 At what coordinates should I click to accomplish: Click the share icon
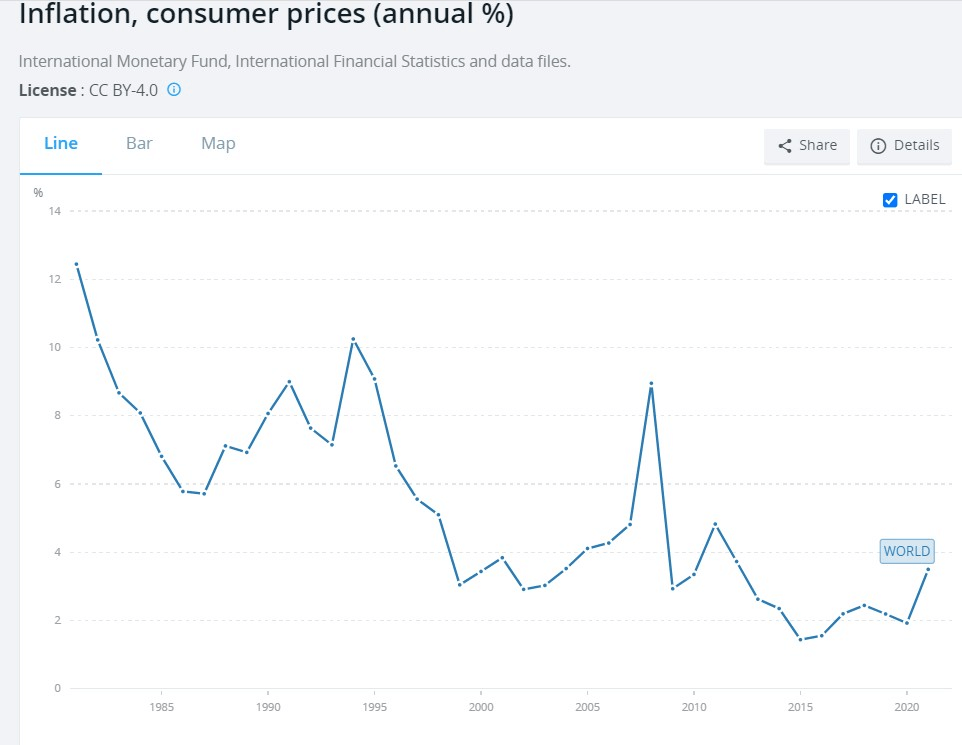pyautogui.click(x=785, y=146)
